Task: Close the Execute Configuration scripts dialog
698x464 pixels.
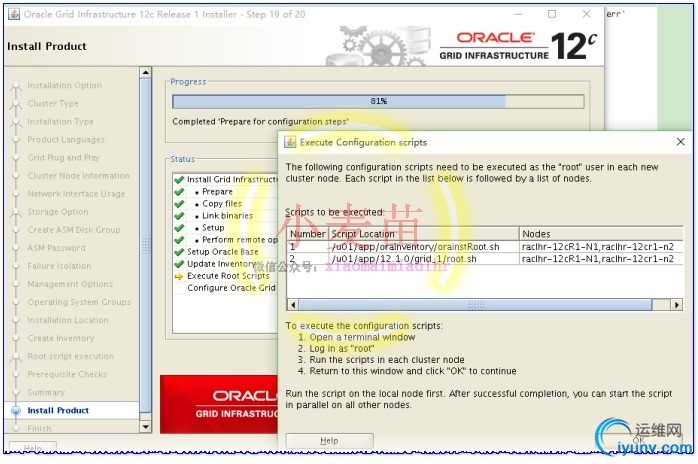Action: pos(680,142)
